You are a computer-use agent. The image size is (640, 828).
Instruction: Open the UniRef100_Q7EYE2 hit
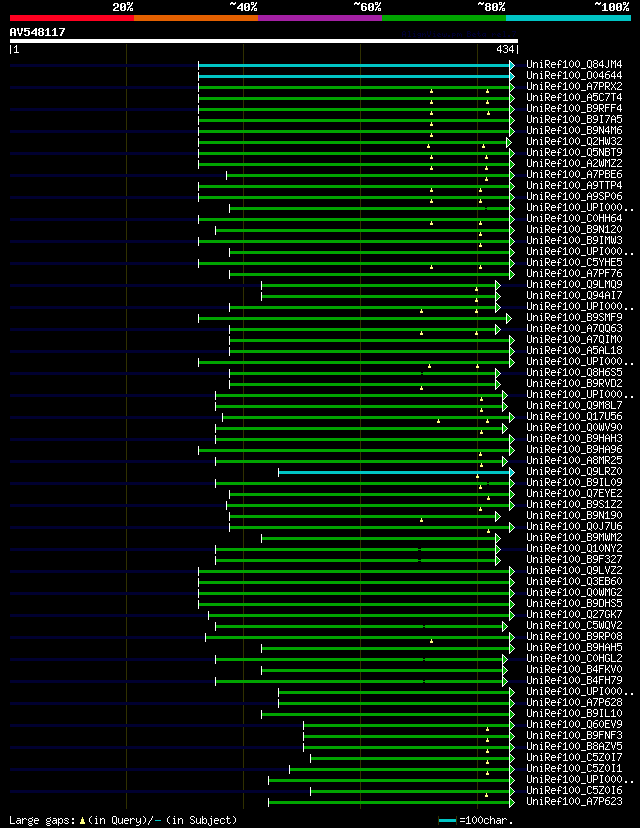(x=574, y=494)
